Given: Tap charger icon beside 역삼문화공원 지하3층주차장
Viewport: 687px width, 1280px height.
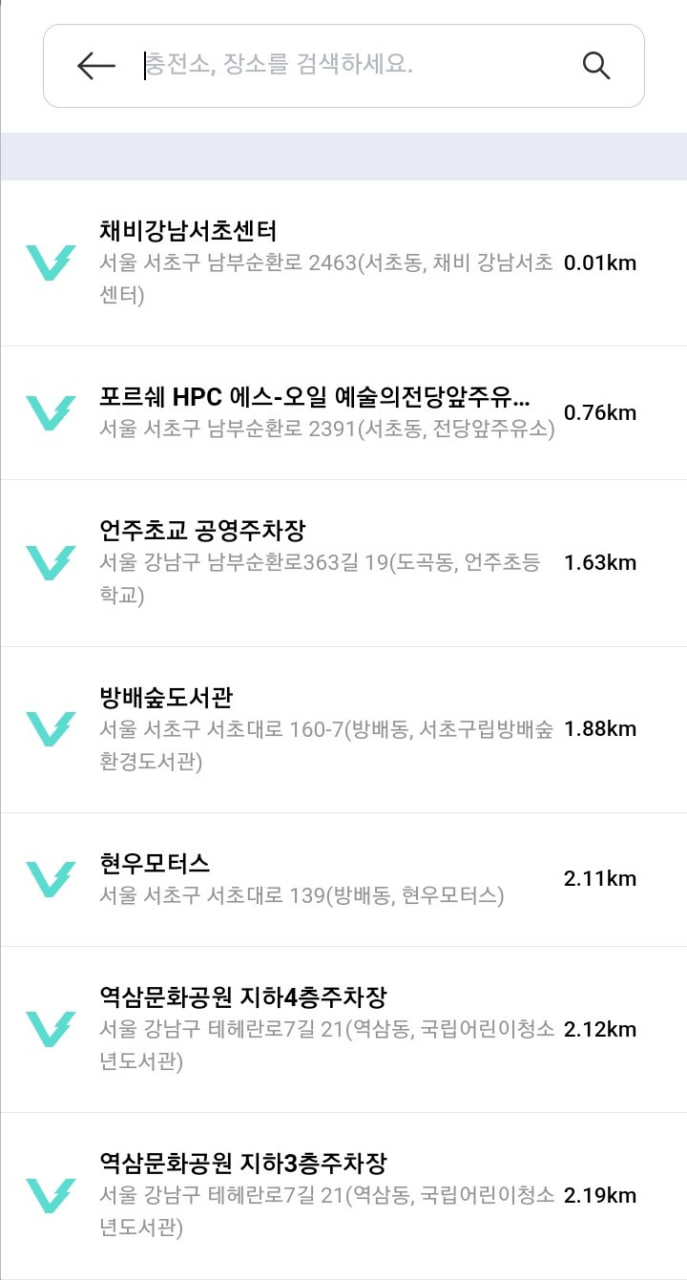Looking at the screenshot, I should click(50, 1195).
